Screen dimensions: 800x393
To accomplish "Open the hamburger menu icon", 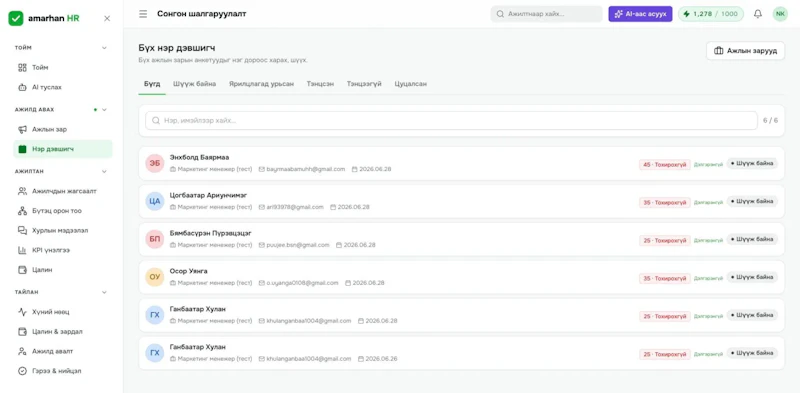I will pos(143,14).
